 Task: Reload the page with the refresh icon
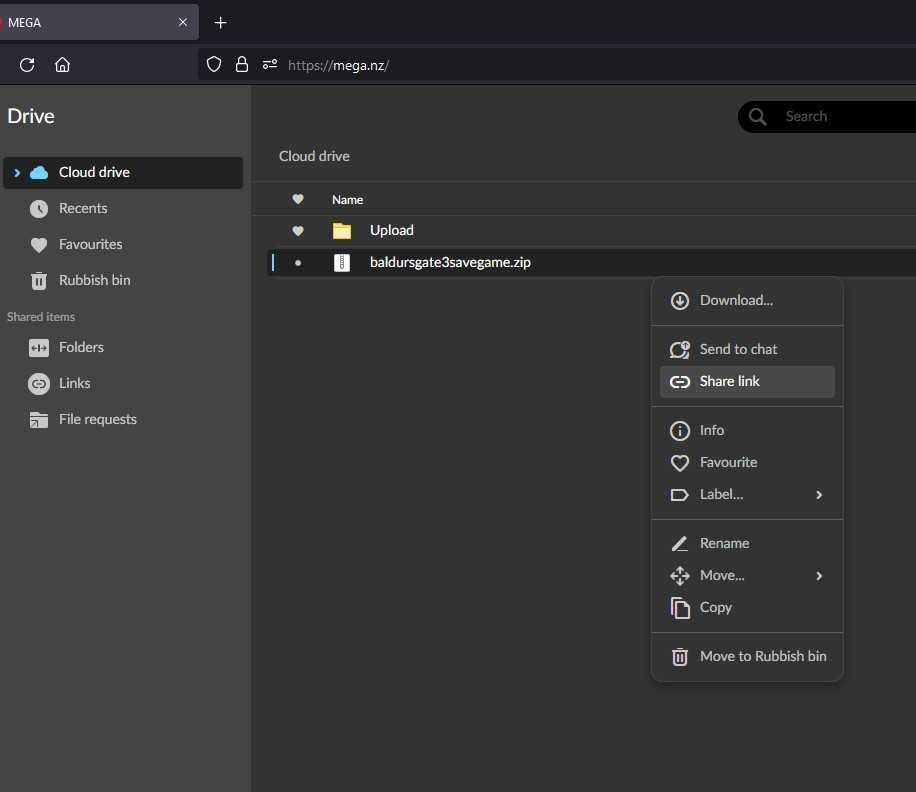pos(27,65)
